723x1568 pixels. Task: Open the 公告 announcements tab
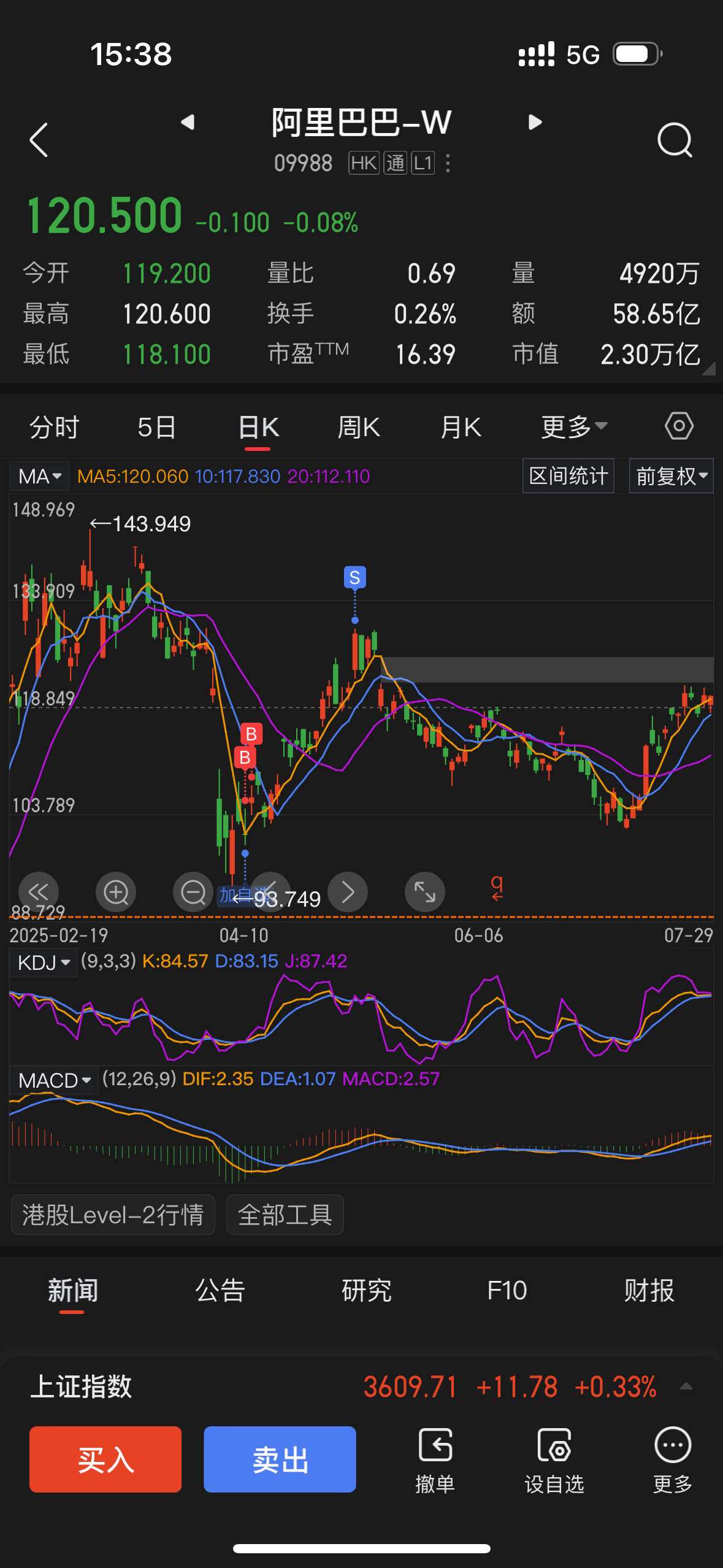pyautogui.click(x=220, y=1290)
